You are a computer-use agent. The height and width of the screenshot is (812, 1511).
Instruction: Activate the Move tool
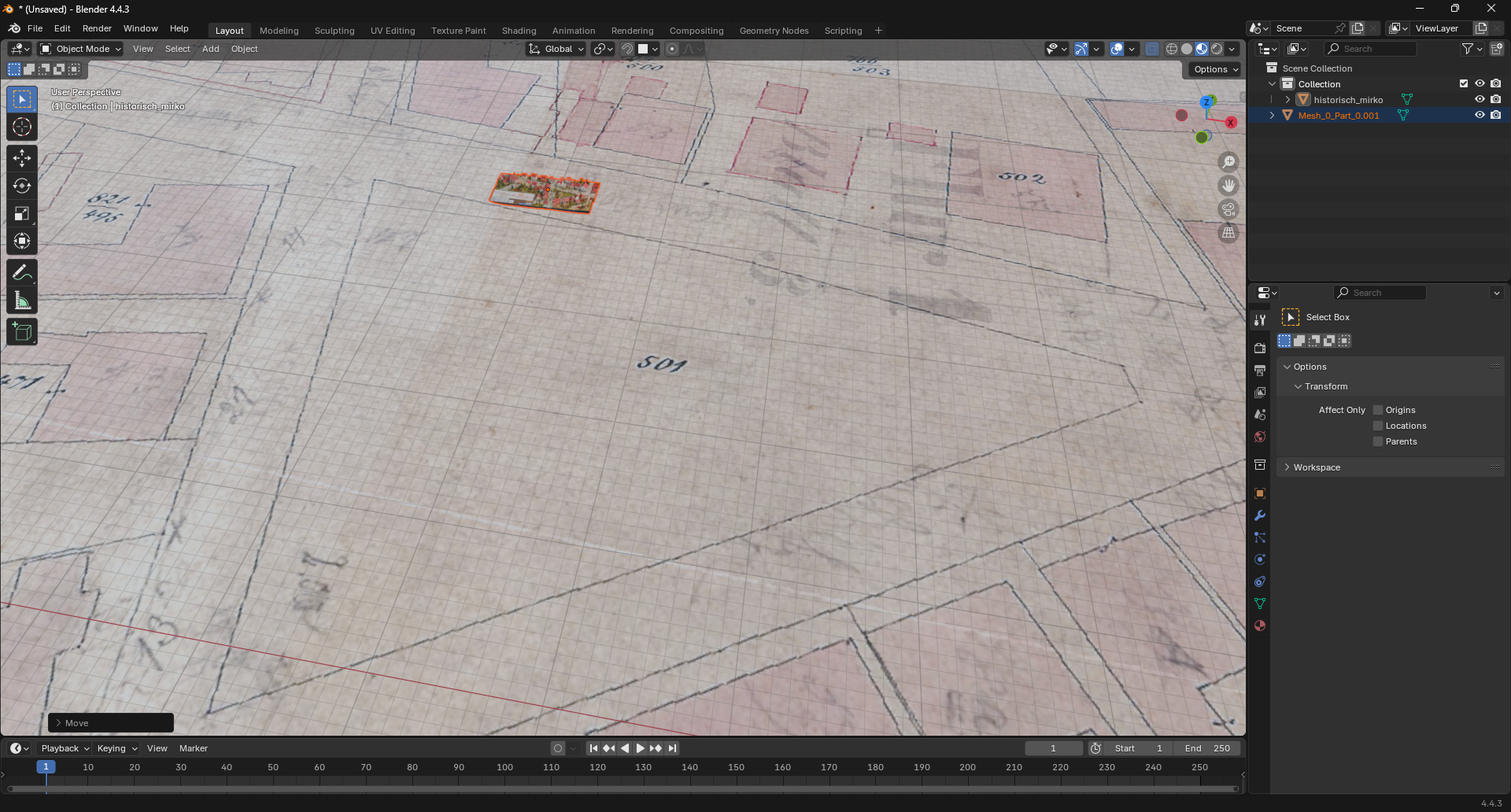pos(22,158)
